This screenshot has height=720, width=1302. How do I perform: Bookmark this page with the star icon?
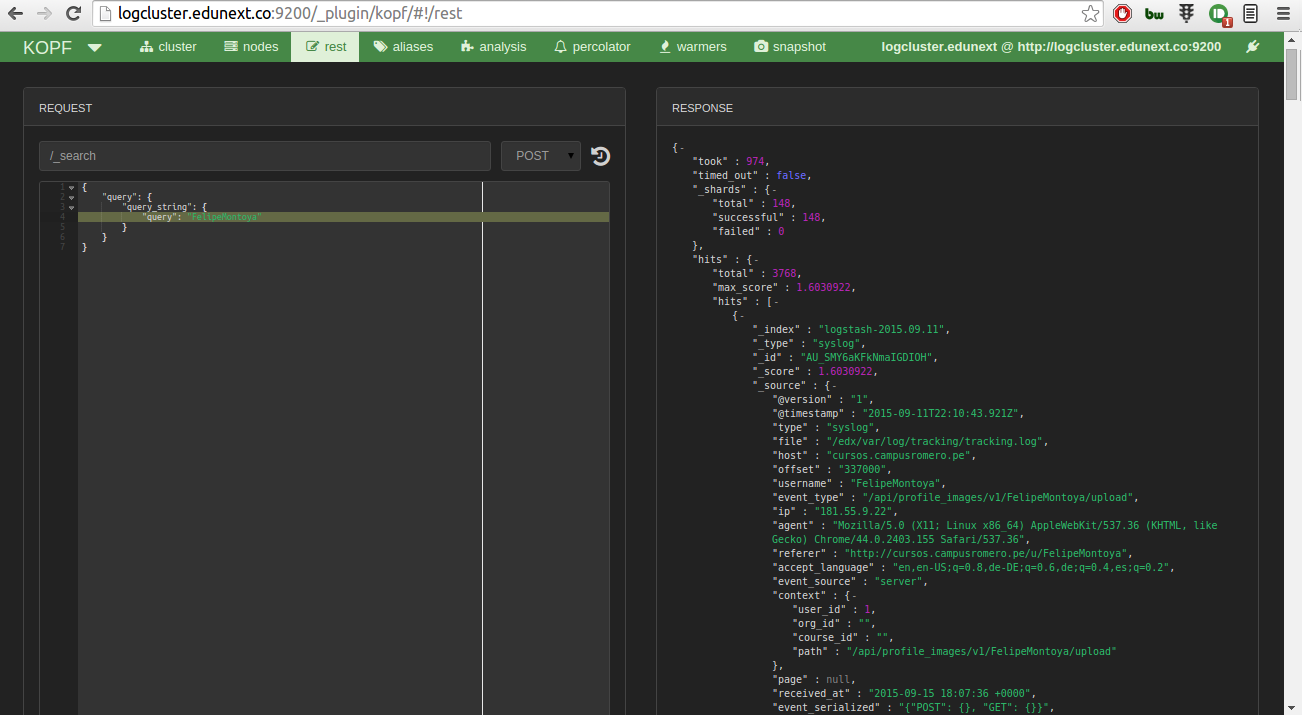tap(1091, 14)
